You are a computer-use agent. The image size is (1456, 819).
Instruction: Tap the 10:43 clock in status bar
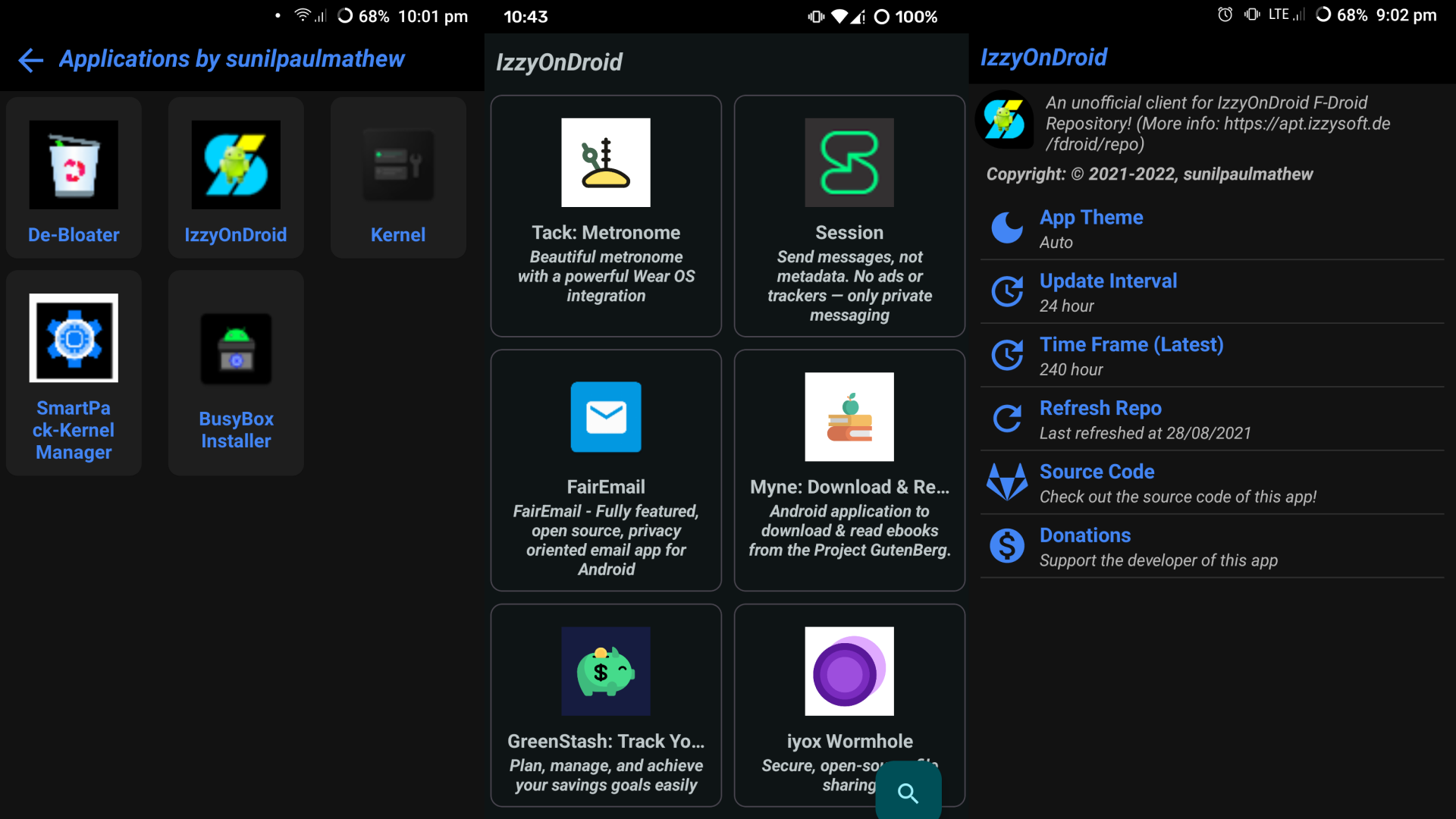click(526, 17)
